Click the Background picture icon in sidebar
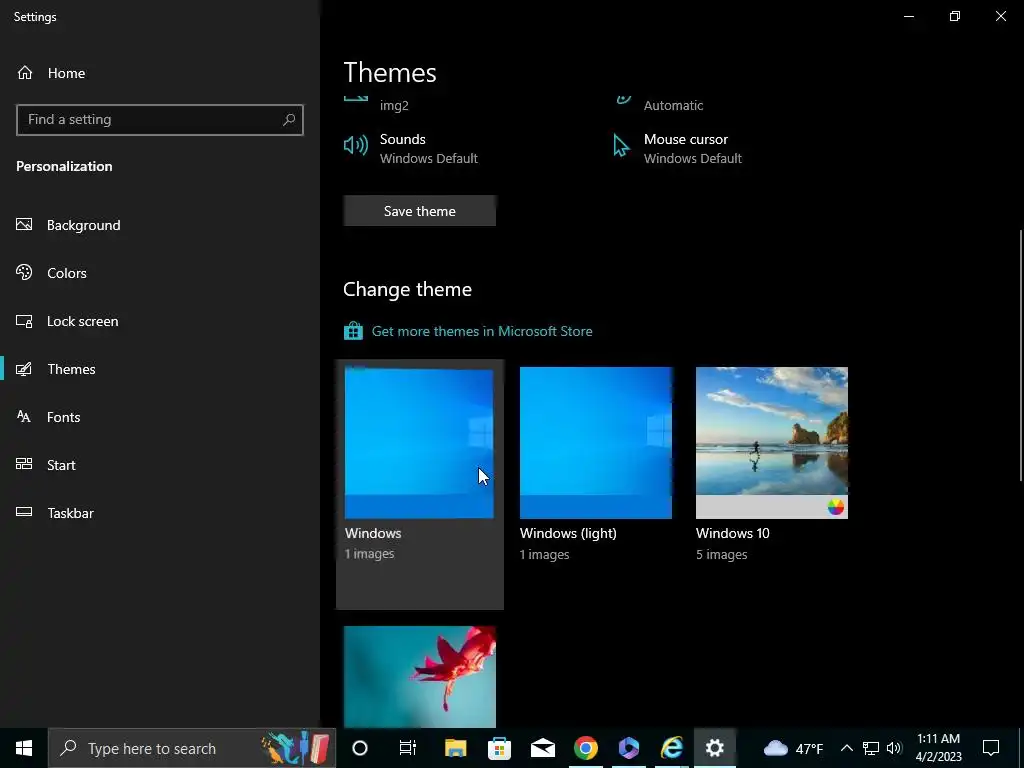This screenshot has height=768, width=1024. (x=24, y=225)
